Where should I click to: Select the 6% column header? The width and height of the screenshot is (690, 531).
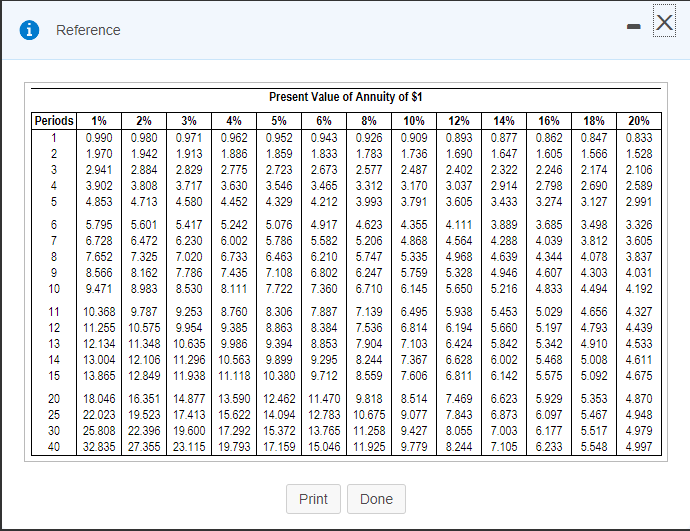[x=324, y=121]
